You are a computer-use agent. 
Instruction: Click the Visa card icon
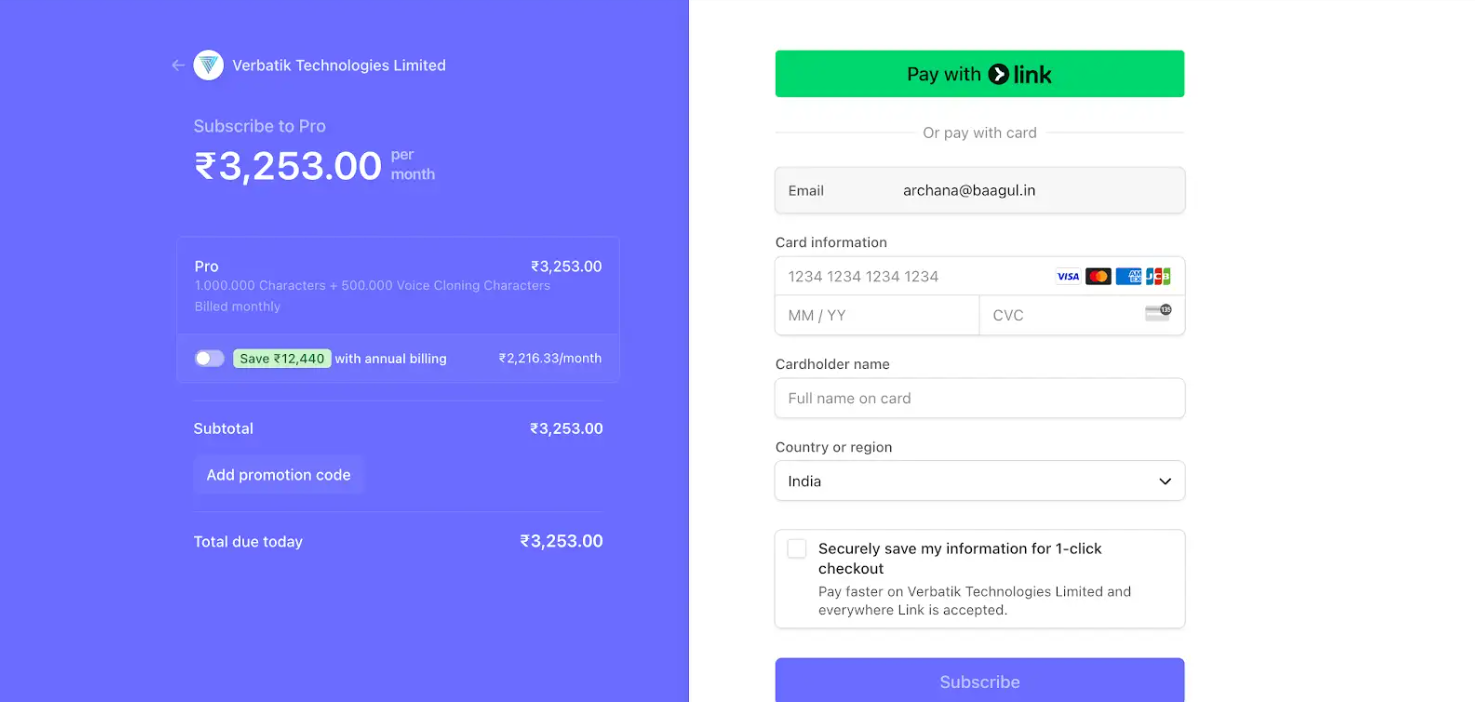point(1068,276)
